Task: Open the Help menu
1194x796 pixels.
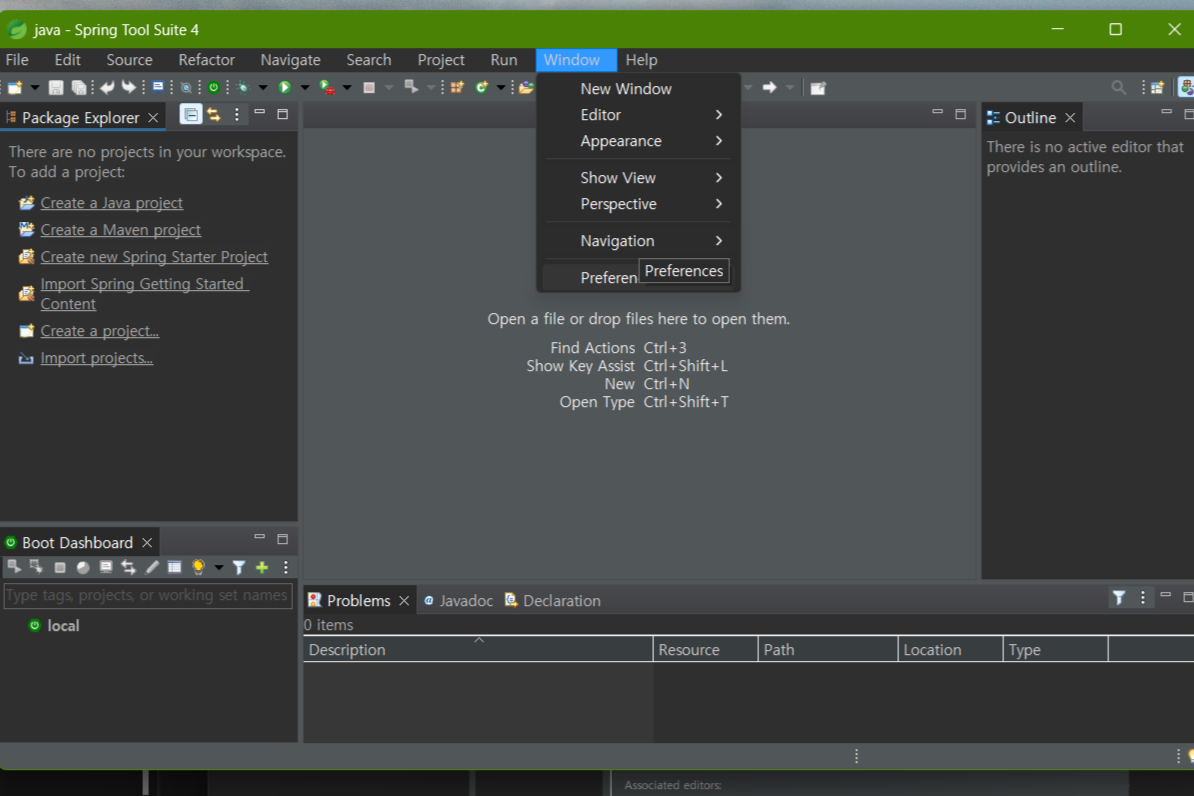Action: point(641,59)
